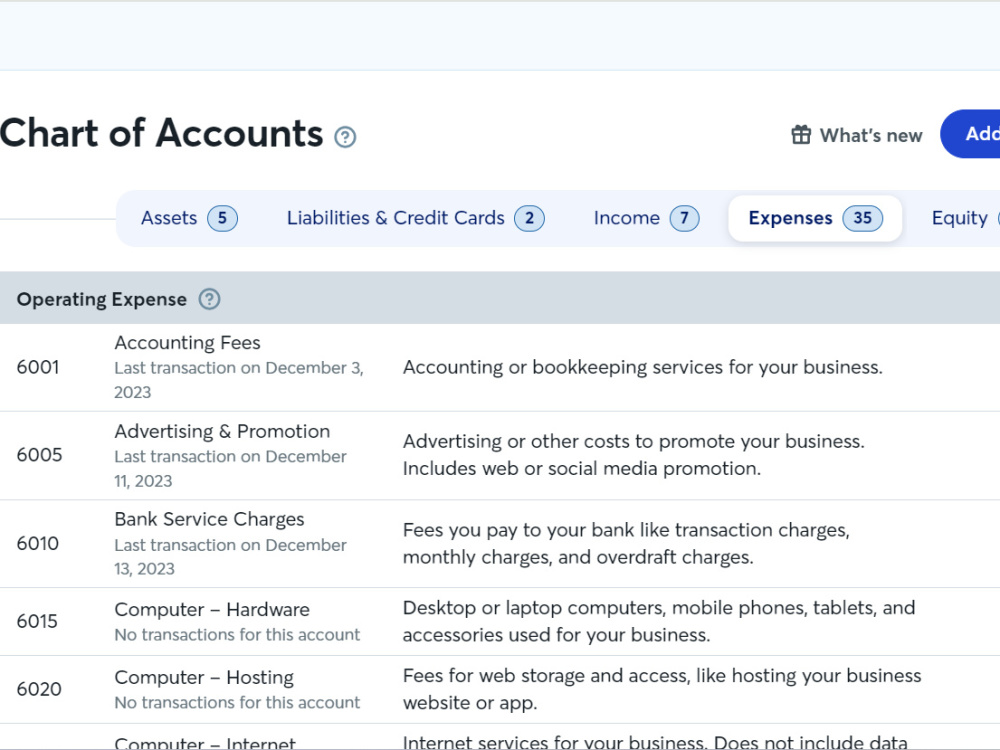
Task: Open the Operating Expense help tooltip icon
Action: (209, 299)
